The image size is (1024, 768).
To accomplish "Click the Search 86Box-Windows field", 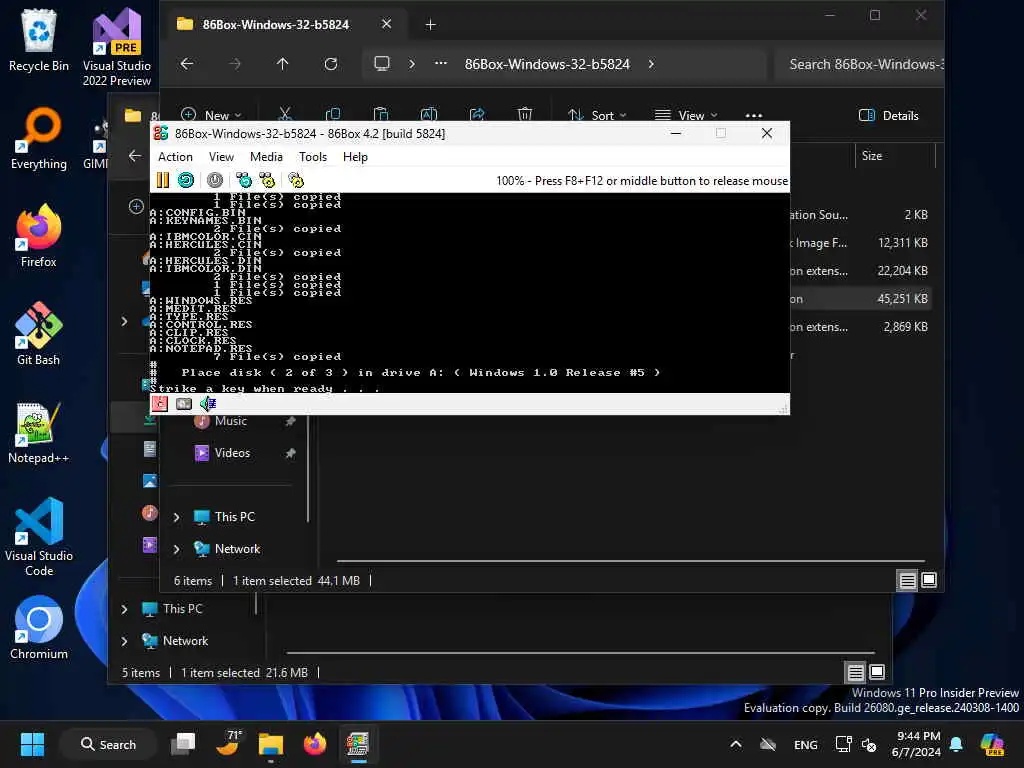I will (x=859, y=64).
